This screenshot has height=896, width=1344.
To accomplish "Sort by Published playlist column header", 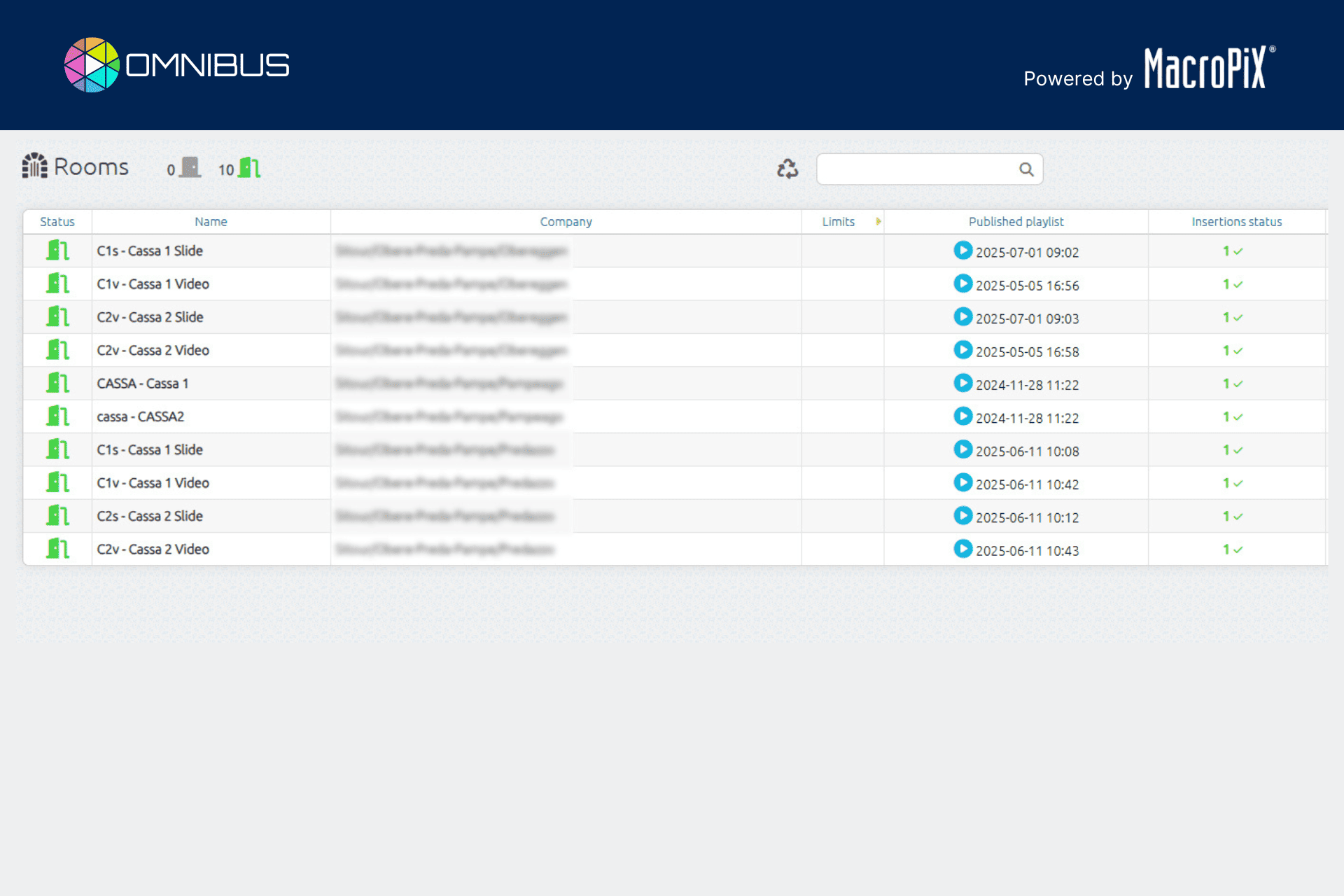I will pos(1016,222).
